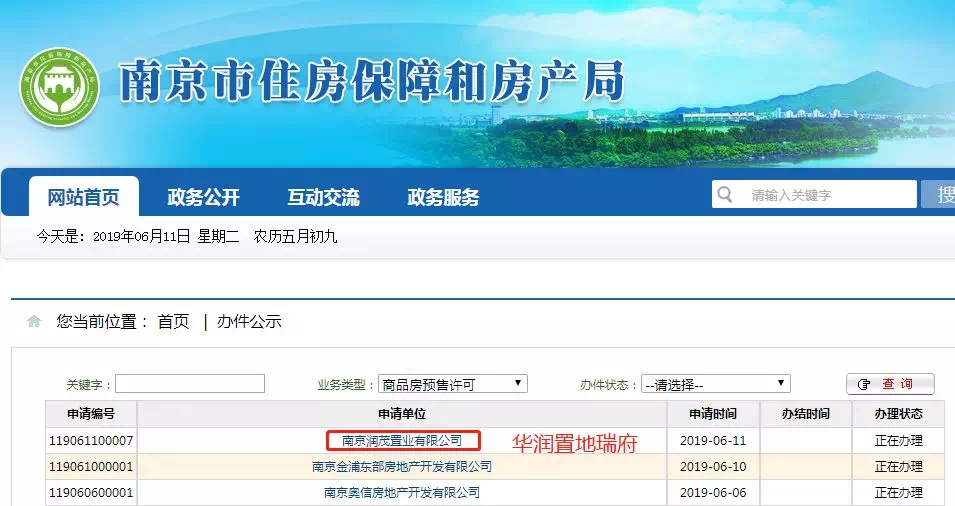Open 南京奥信房地产开发有限公司 entry
Screen dimensions: 955x506
click(402, 492)
